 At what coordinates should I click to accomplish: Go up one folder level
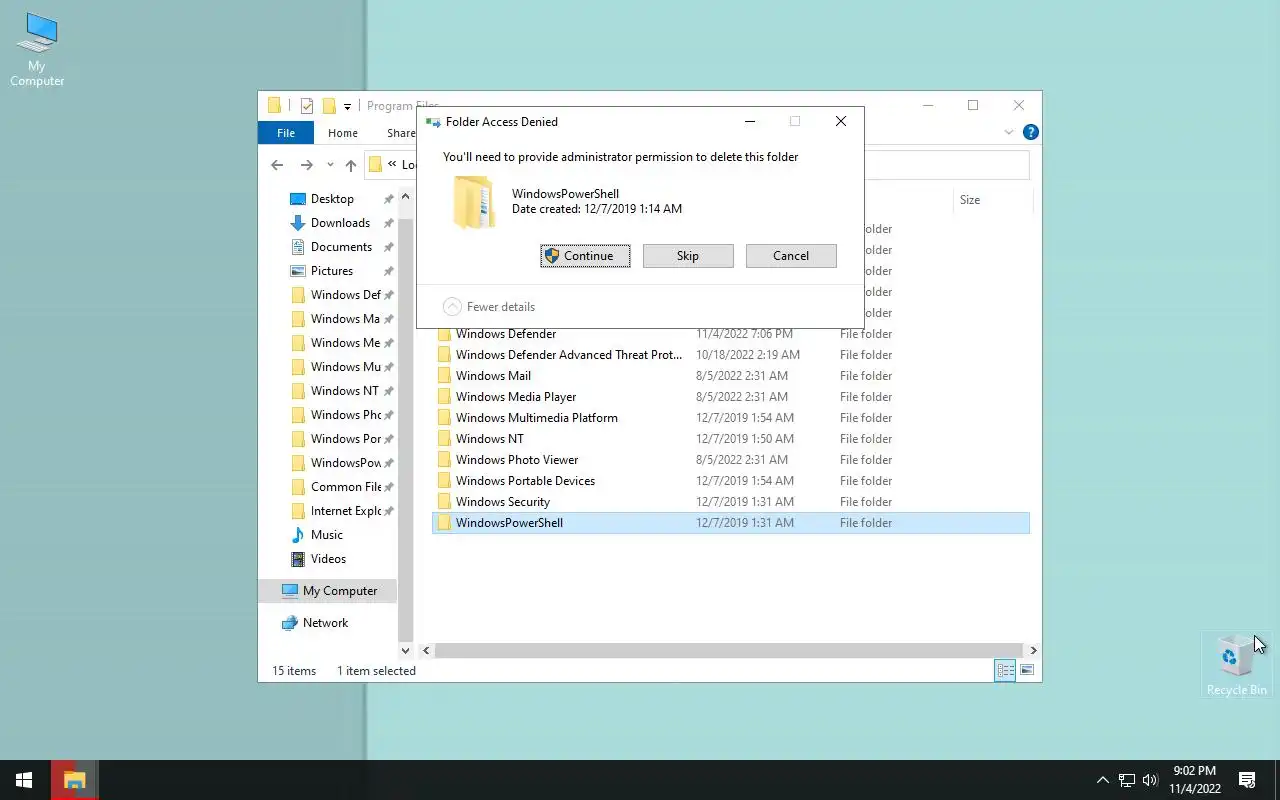pyautogui.click(x=351, y=165)
